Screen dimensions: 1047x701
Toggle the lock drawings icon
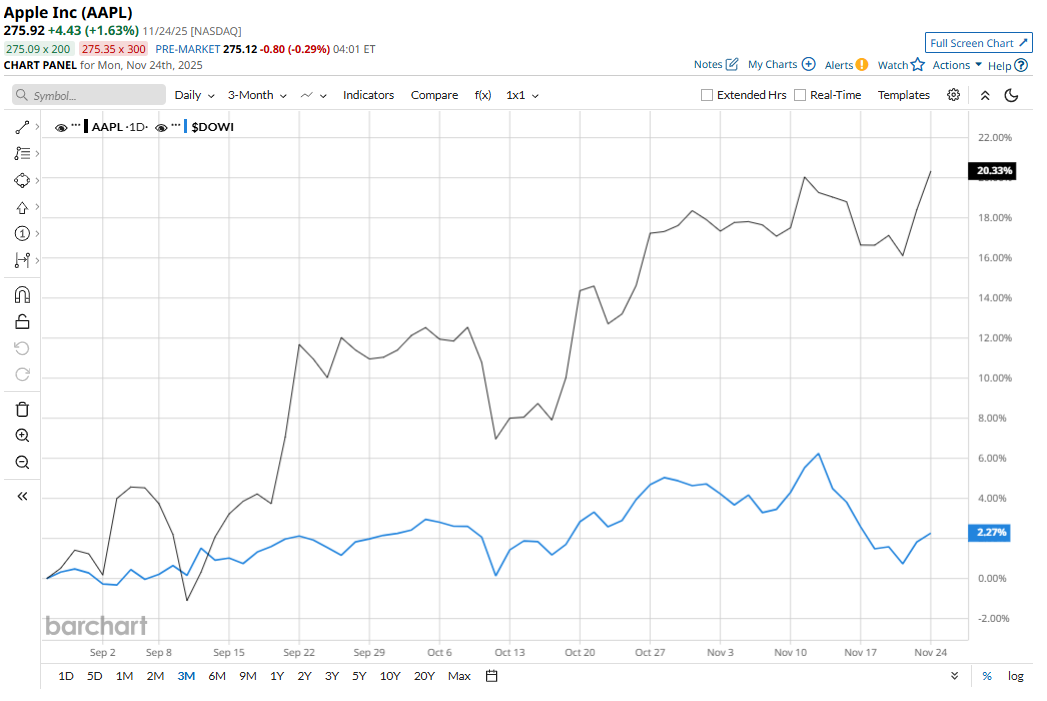pyautogui.click(x=22, y=322)
